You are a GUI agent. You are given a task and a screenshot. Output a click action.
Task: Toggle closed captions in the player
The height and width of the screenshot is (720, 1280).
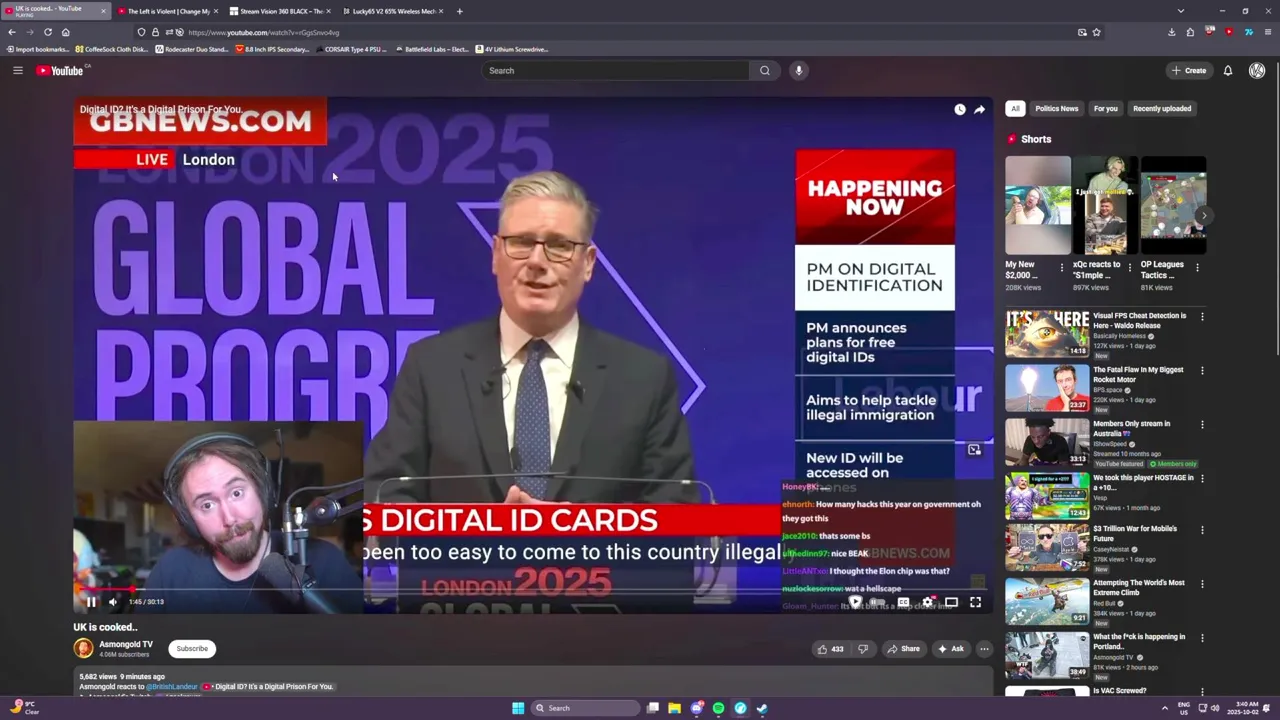click(x=903, y=602)
